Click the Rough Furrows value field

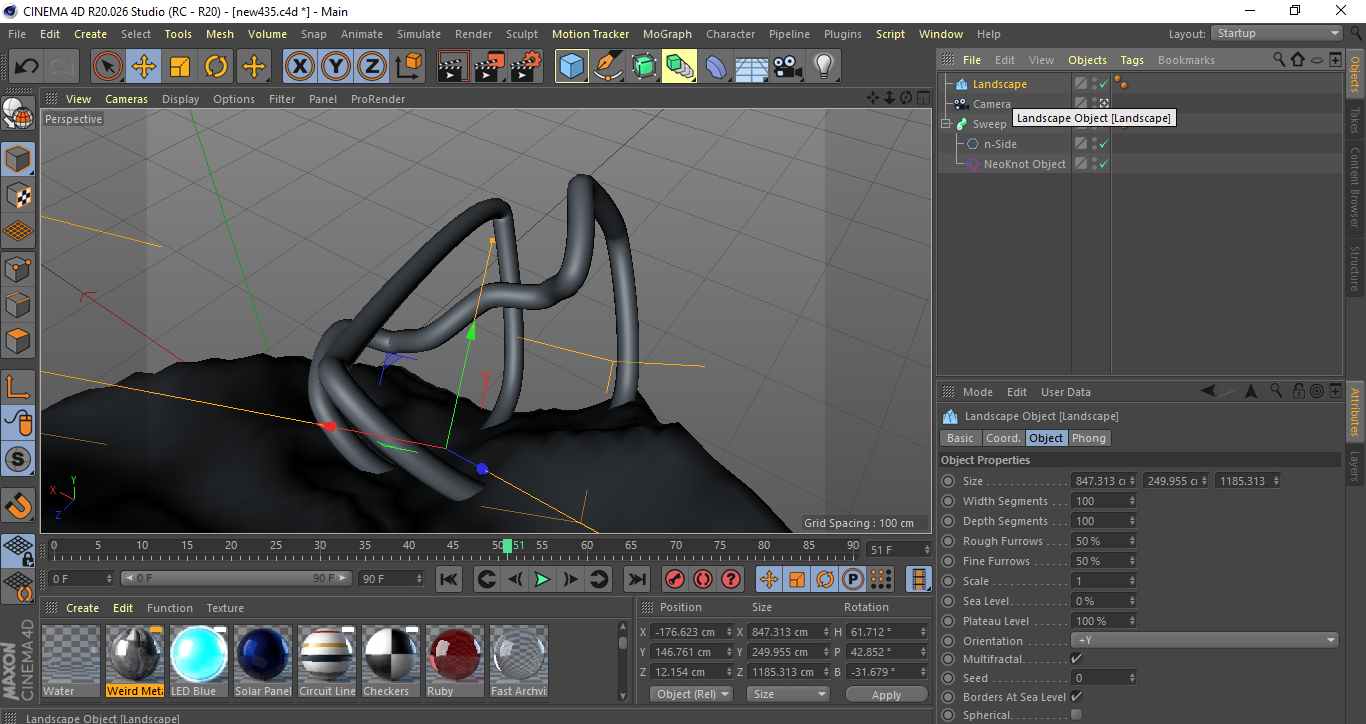click(x=1104, y=541)
